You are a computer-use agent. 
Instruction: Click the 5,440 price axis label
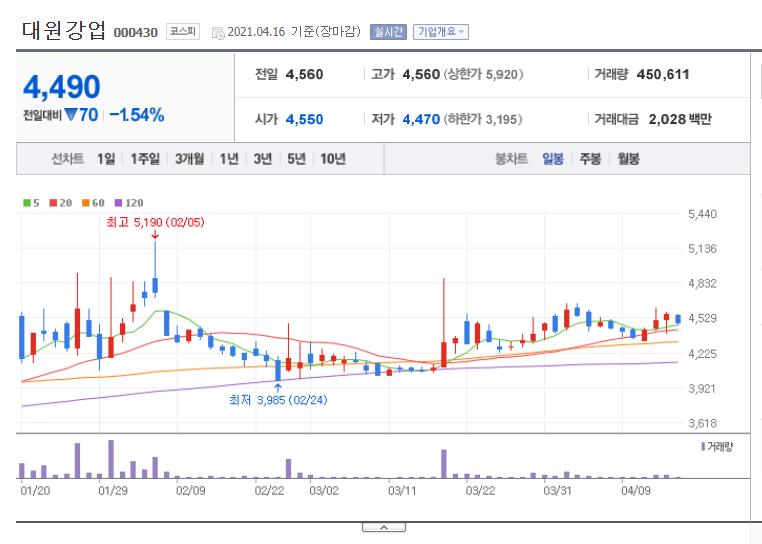pyautogui.click(x=702, y=214)
